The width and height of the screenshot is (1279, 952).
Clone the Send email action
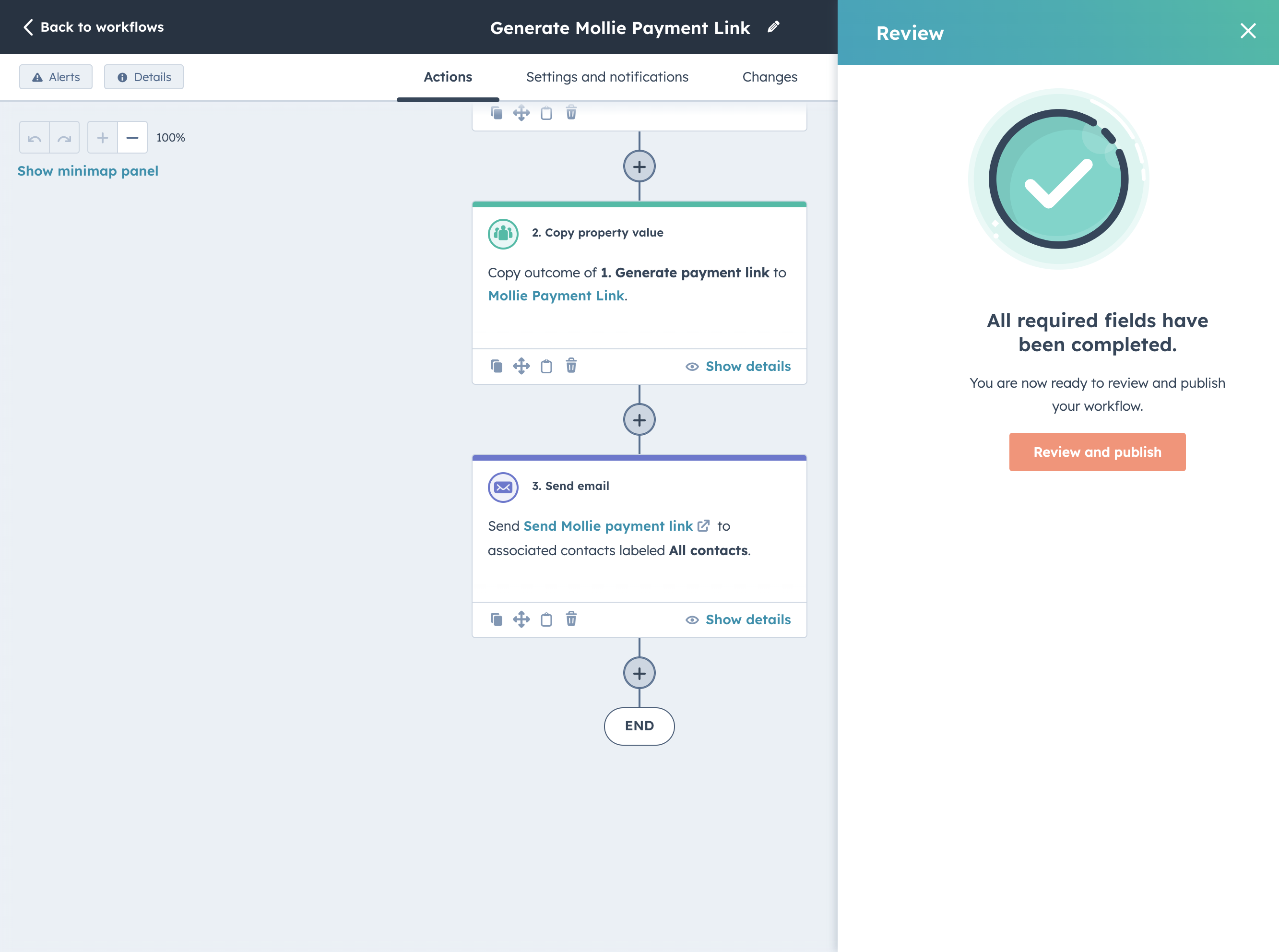click(496, 619)
